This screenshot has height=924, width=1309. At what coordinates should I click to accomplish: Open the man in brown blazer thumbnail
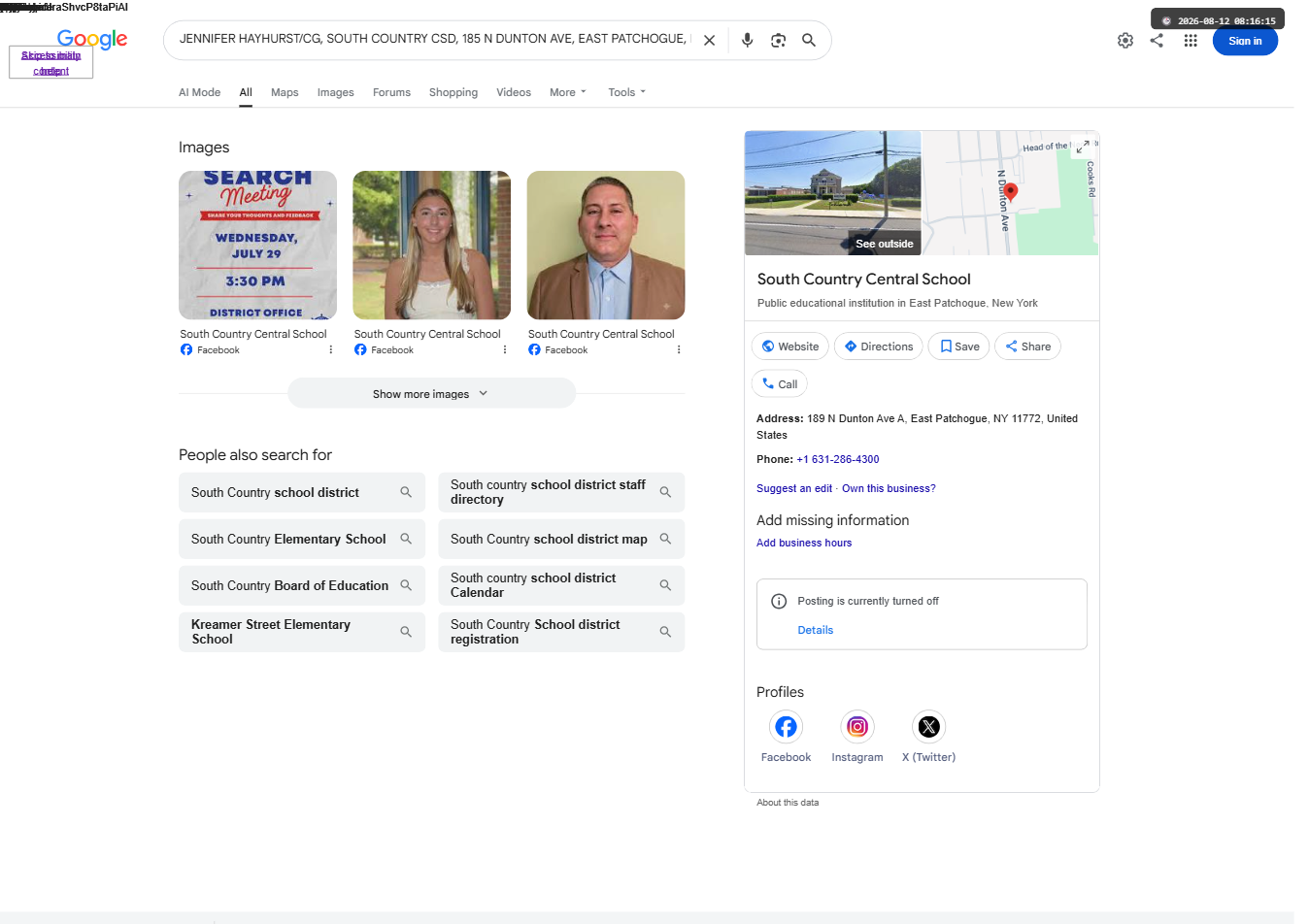point(606,246)
